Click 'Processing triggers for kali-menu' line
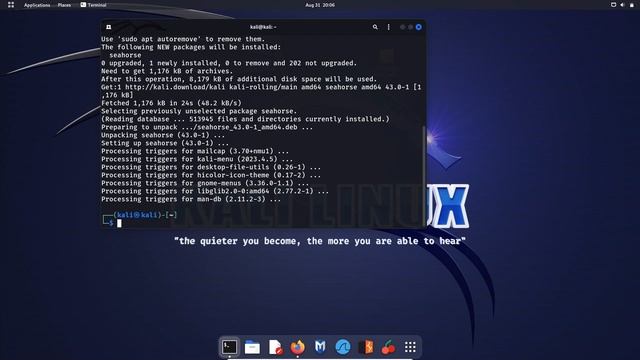640x360 pixels. [197, 159]
